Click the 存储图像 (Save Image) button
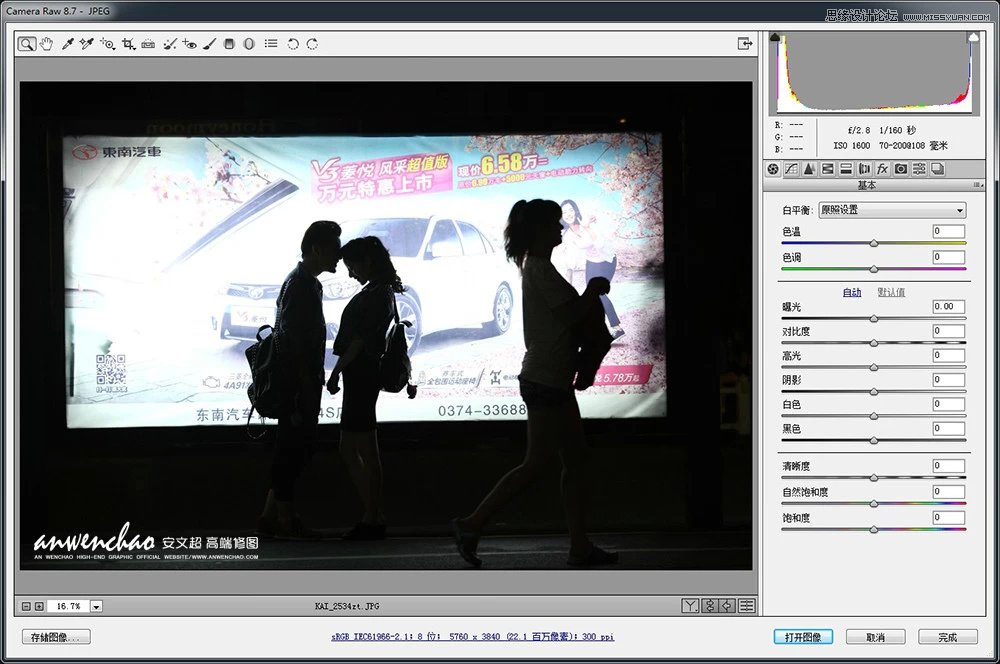This screenshot has width=1000, height=664. (56, 637)
